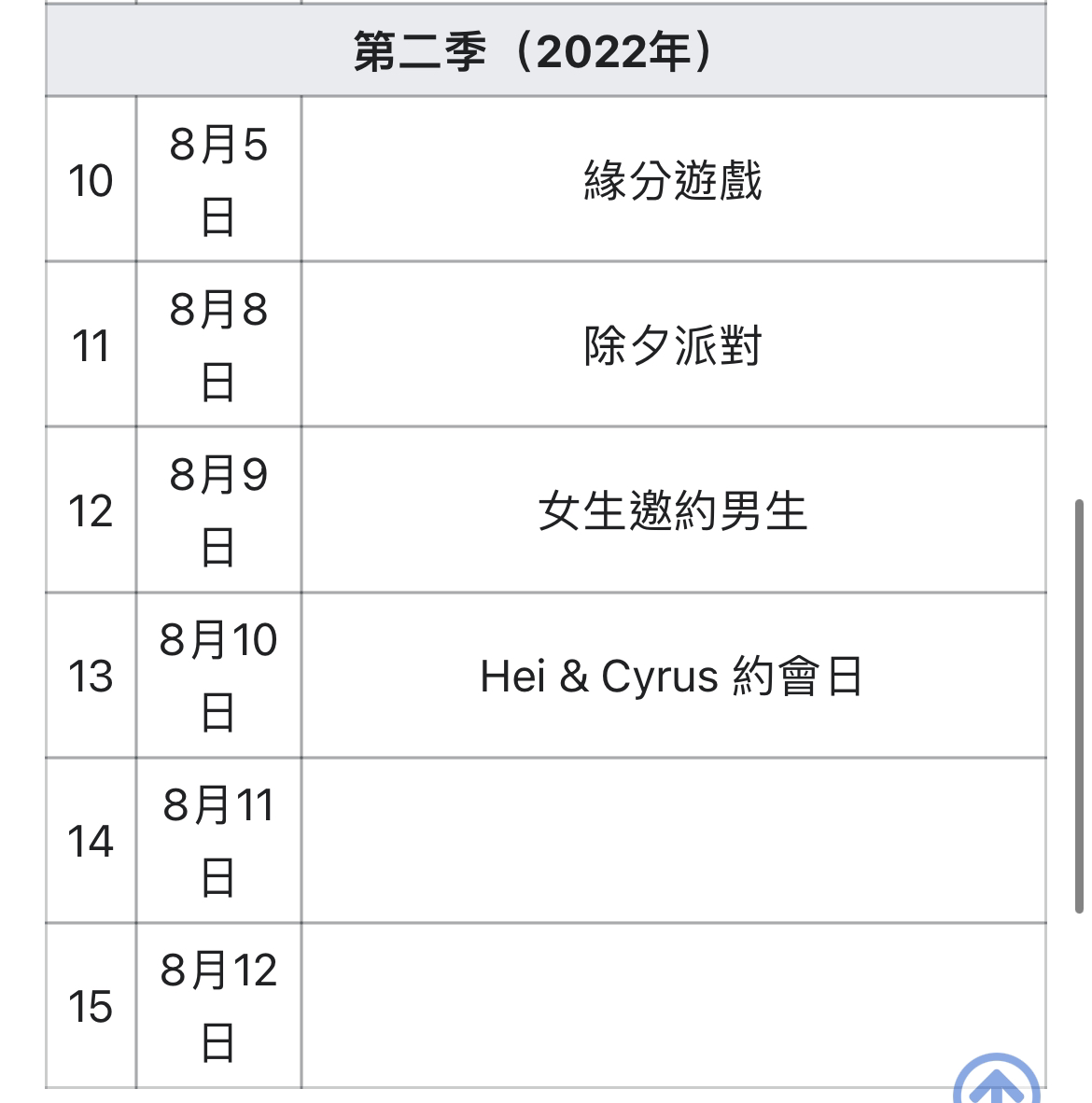This screenshot has width=1092, height=1103.
Task: Click empty title cell of episode 14
Action: [x=674, y=841]
